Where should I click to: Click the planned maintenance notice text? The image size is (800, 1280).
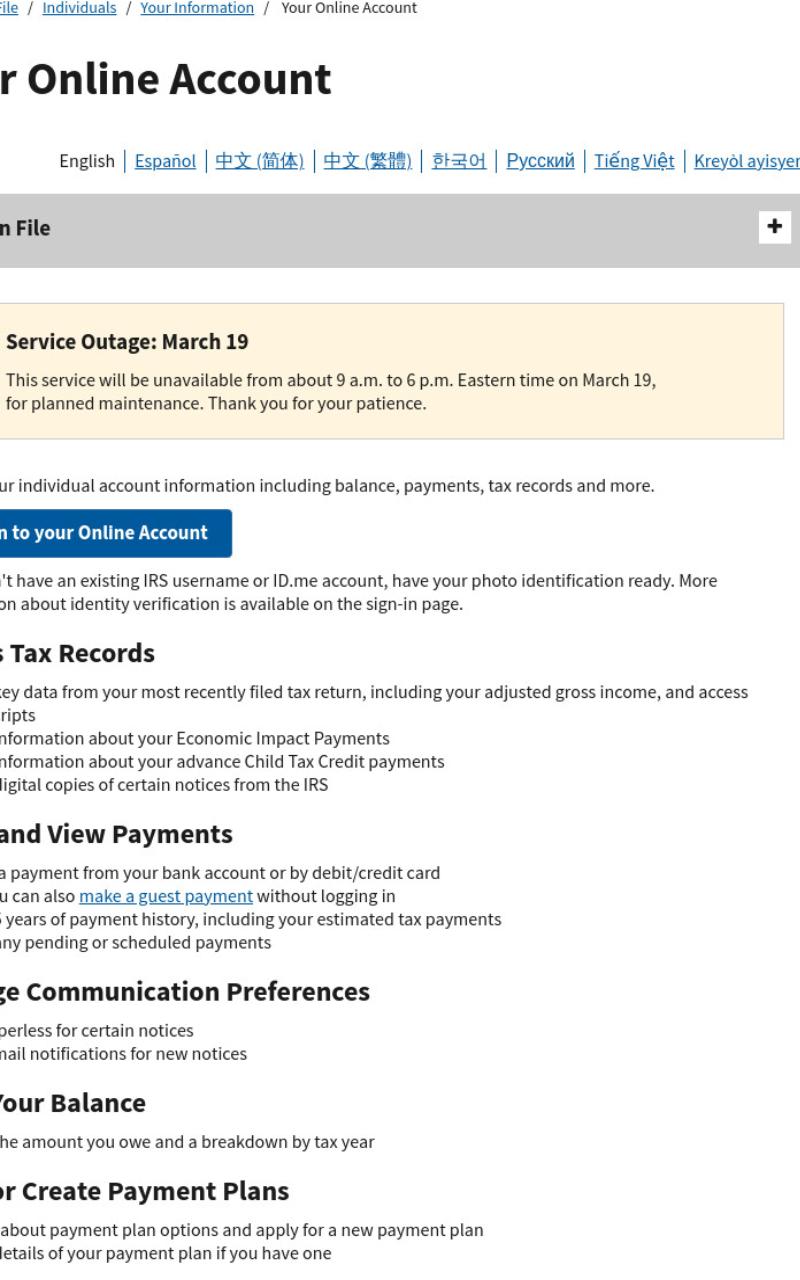click(331, 392)
